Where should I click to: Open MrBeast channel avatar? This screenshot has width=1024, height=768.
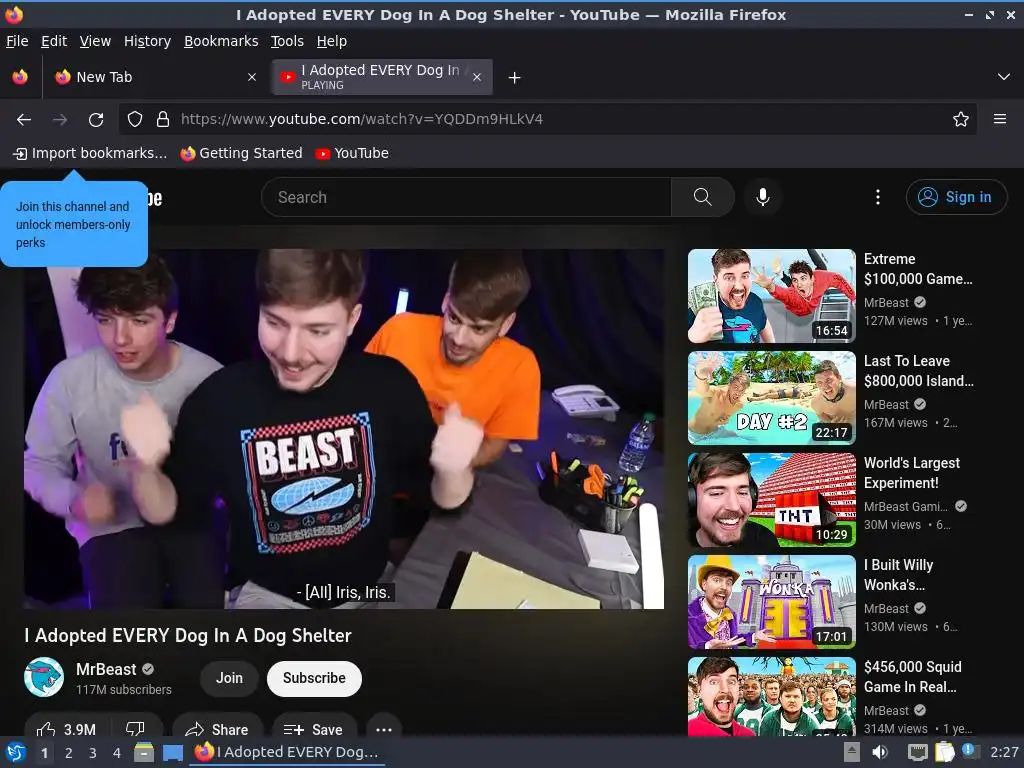tap(44, 677)
